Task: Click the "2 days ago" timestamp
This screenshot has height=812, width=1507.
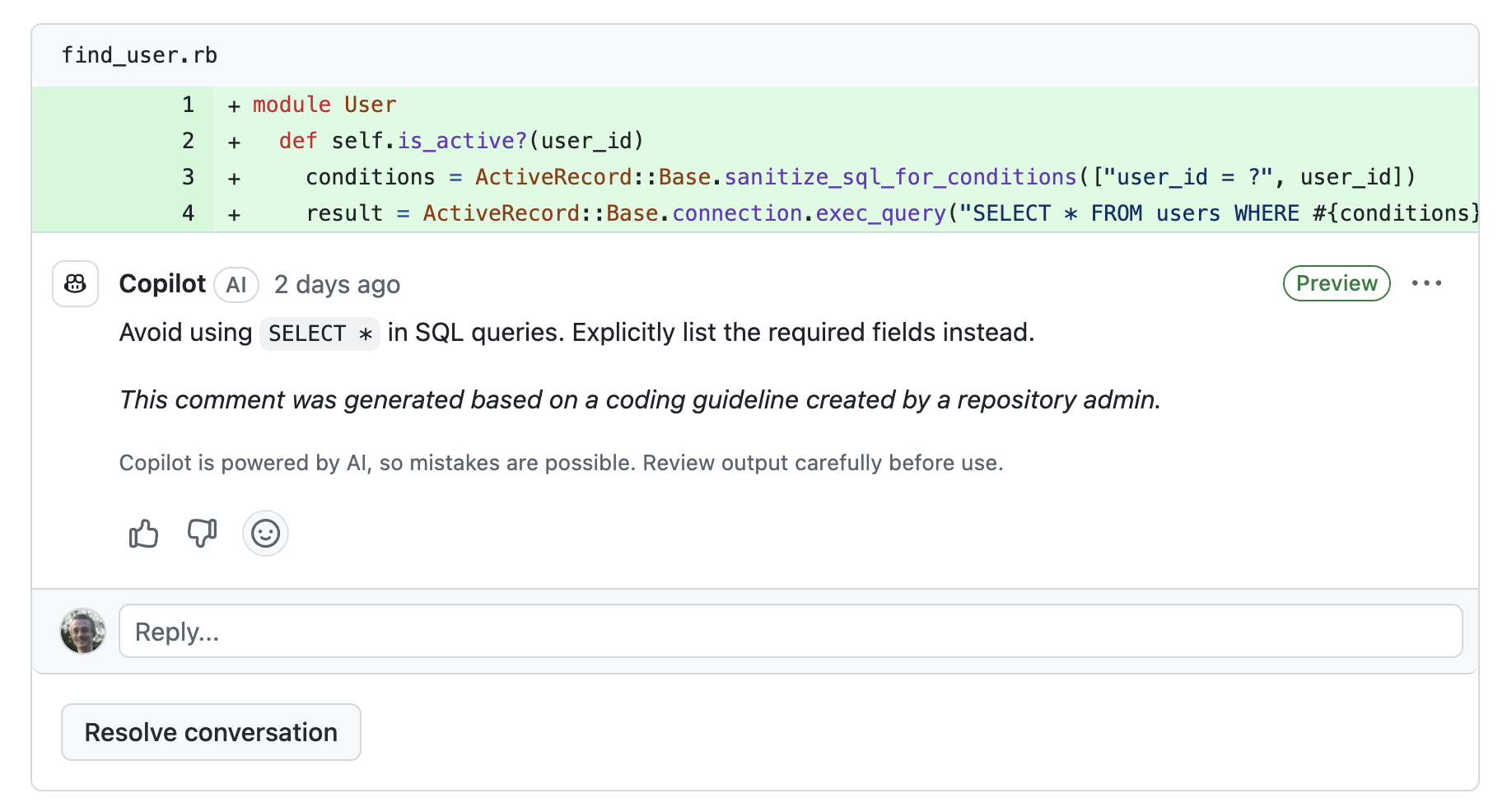Action: pos(337,285)
